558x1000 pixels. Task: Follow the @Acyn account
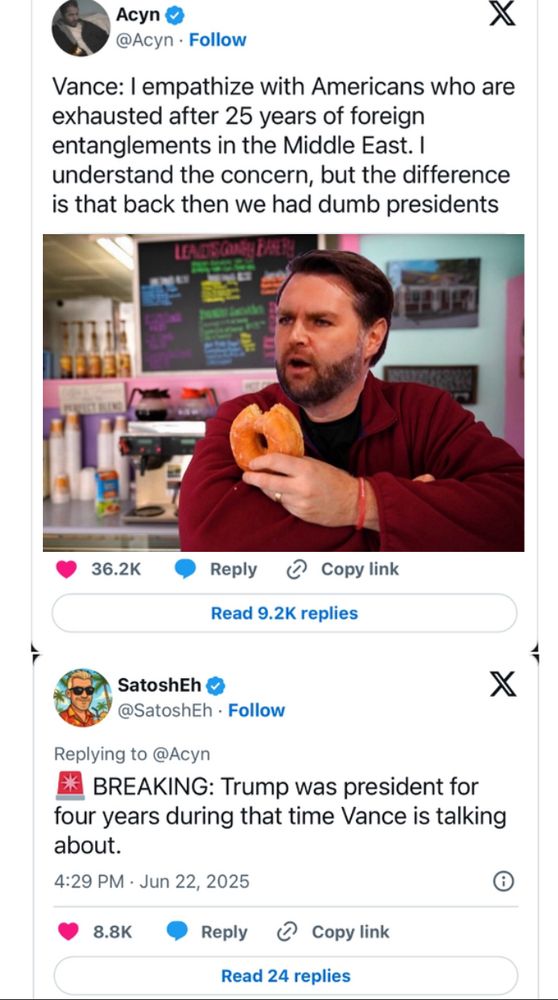[217, 40]
